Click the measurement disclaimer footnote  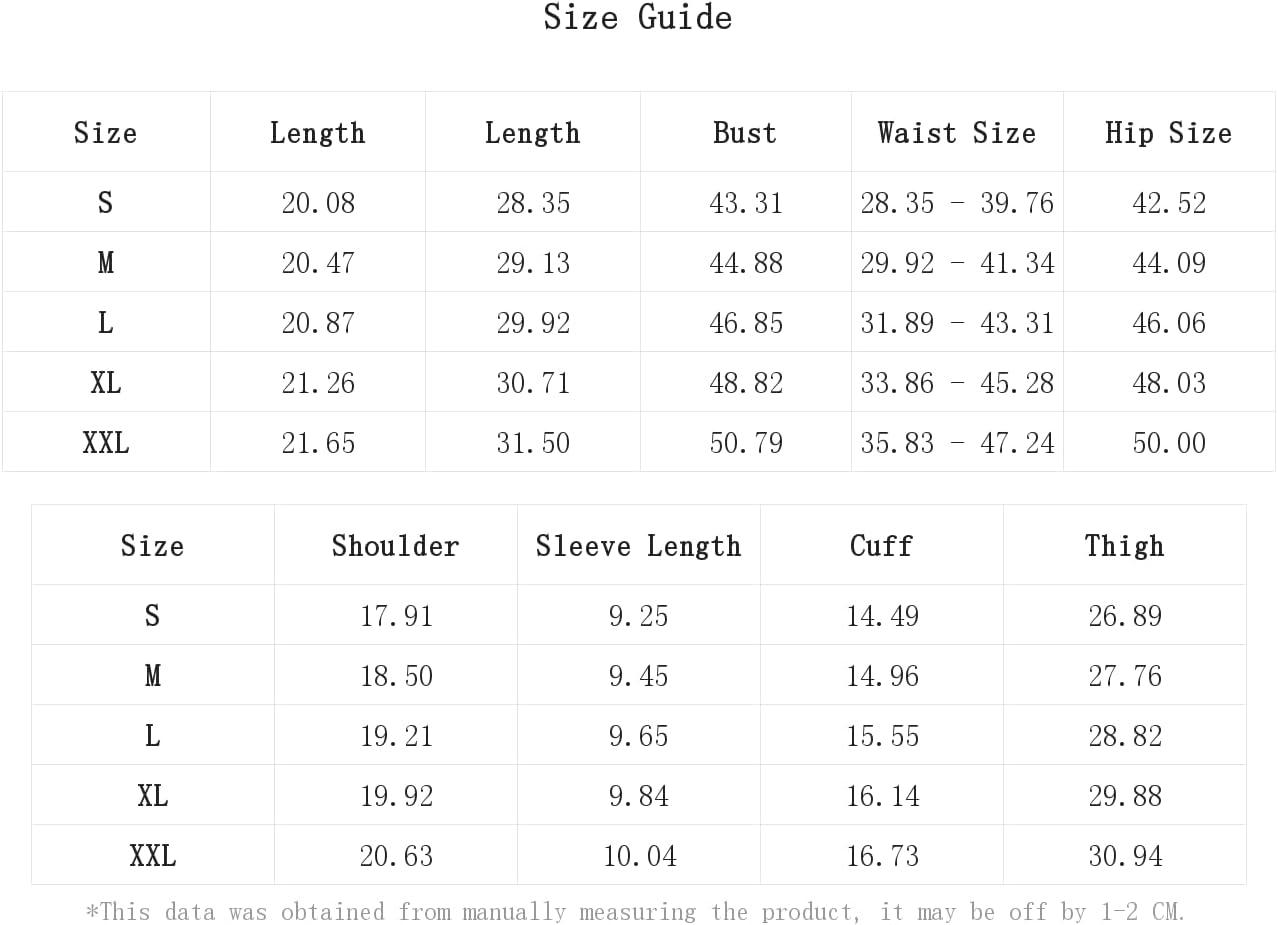point(636,912)
